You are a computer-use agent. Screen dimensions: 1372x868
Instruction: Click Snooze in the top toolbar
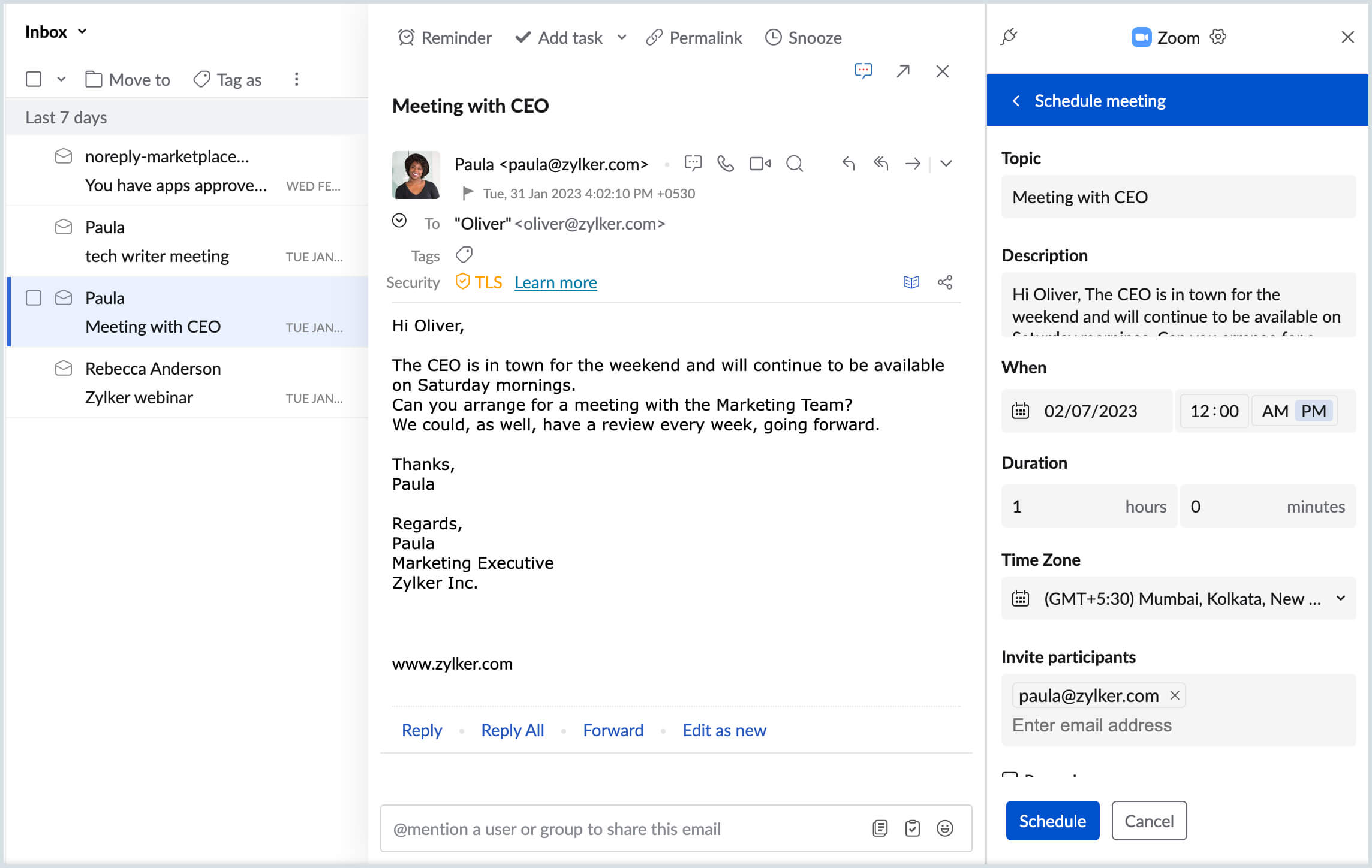tap(804, 38)
